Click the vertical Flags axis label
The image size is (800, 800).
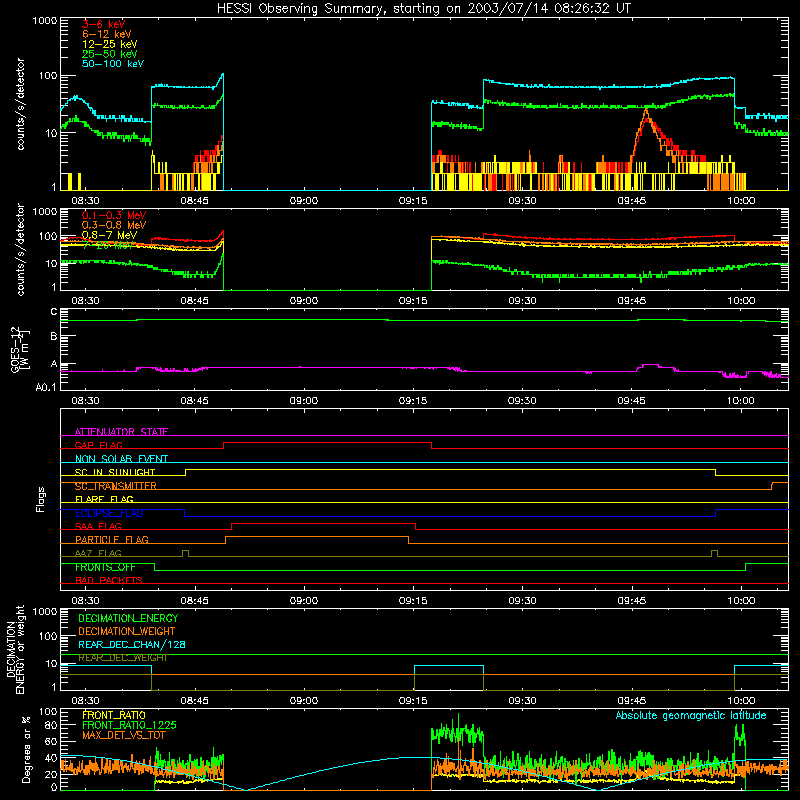[40, 499]
